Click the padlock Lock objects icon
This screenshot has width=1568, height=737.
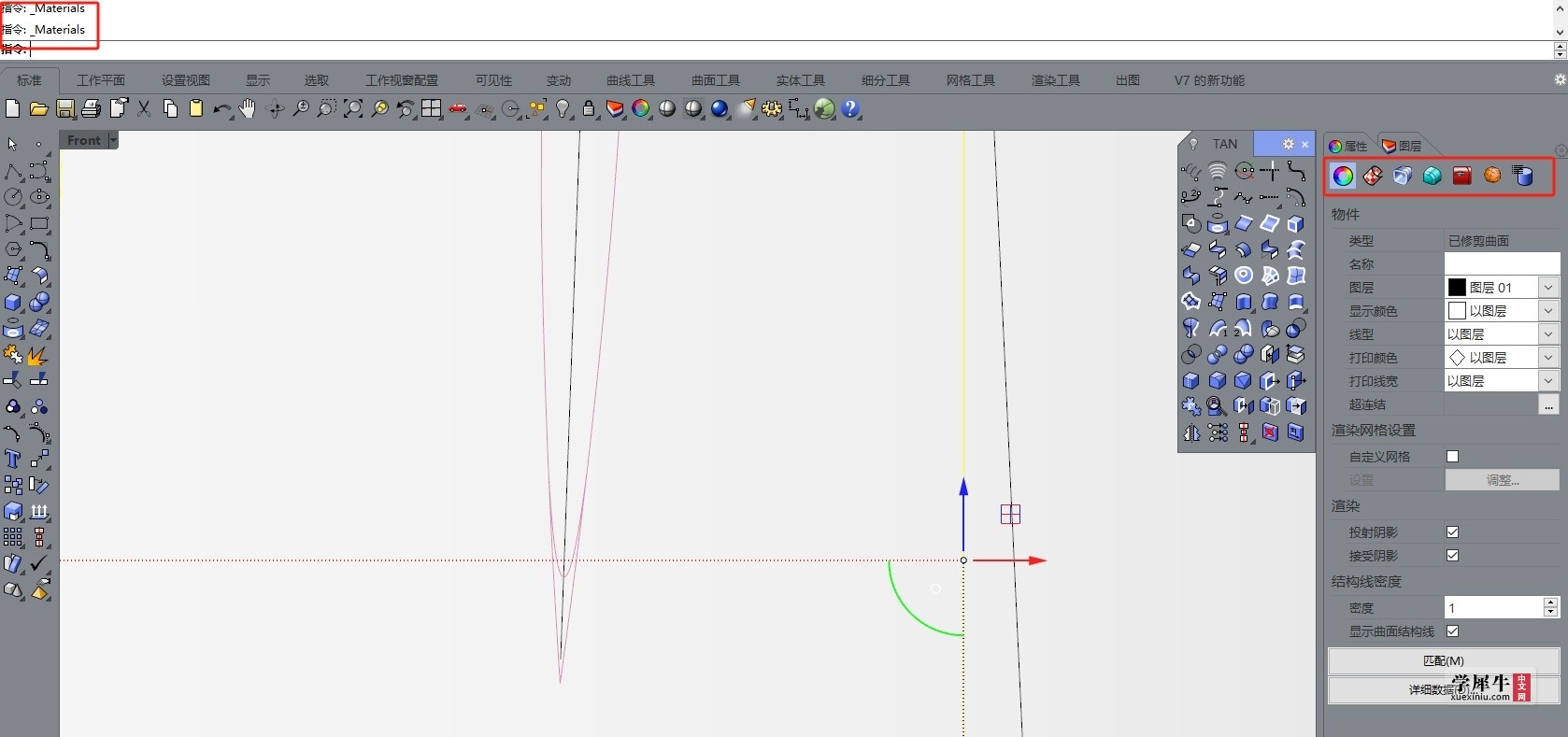pos(589,109)
